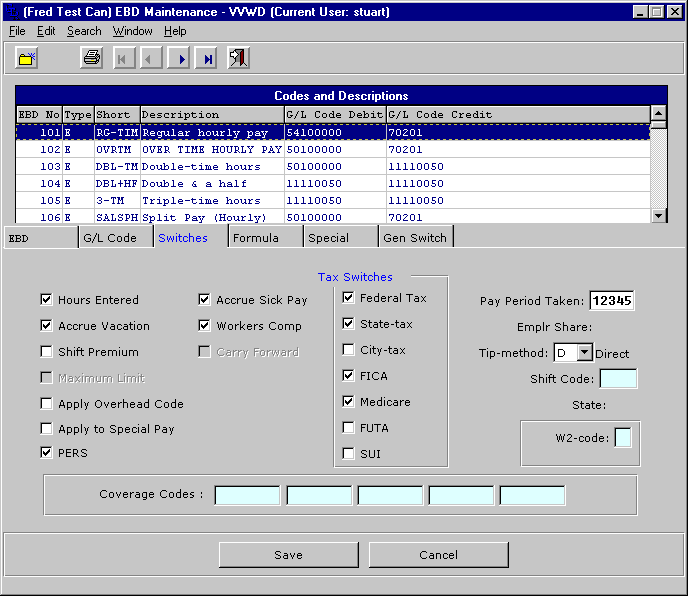
Task: Click the new record folder icon
Action: tap(27, 58)
